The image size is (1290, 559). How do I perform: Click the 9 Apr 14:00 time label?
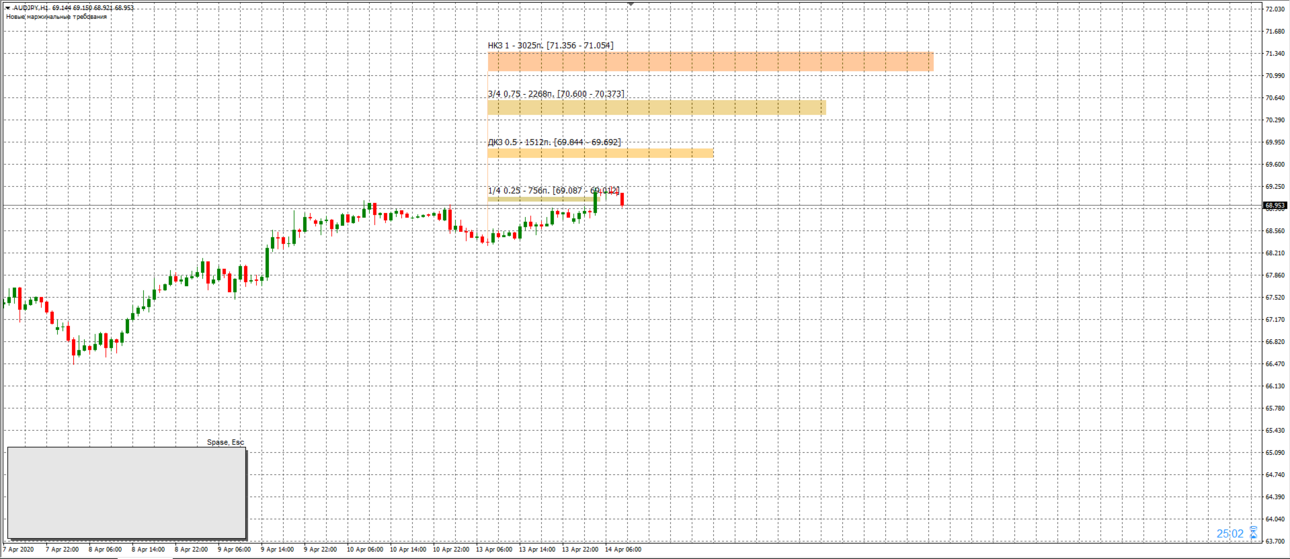point(277,550)
